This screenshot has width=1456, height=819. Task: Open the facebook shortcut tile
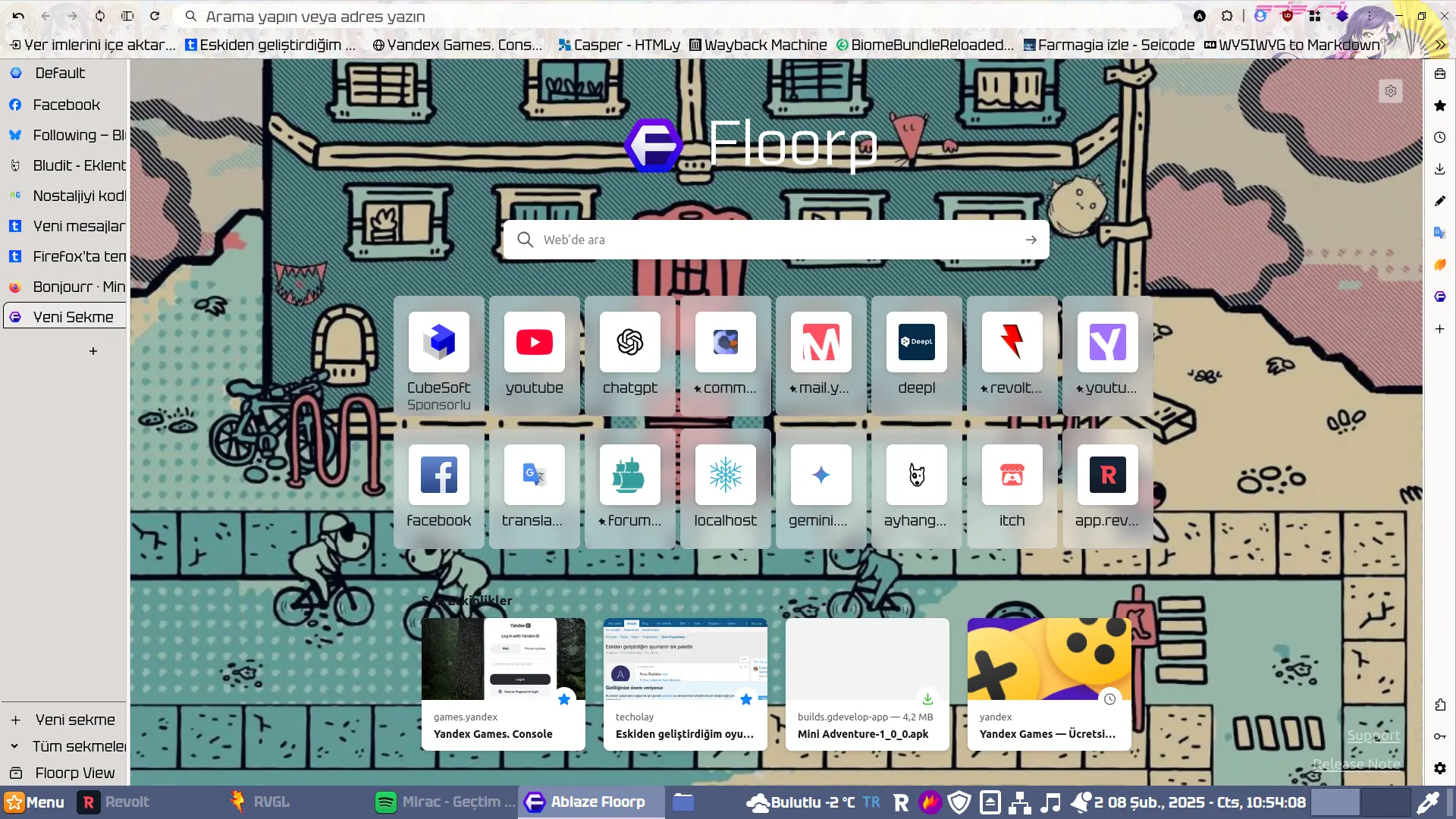pyautogui.click(x=439, y=488)
